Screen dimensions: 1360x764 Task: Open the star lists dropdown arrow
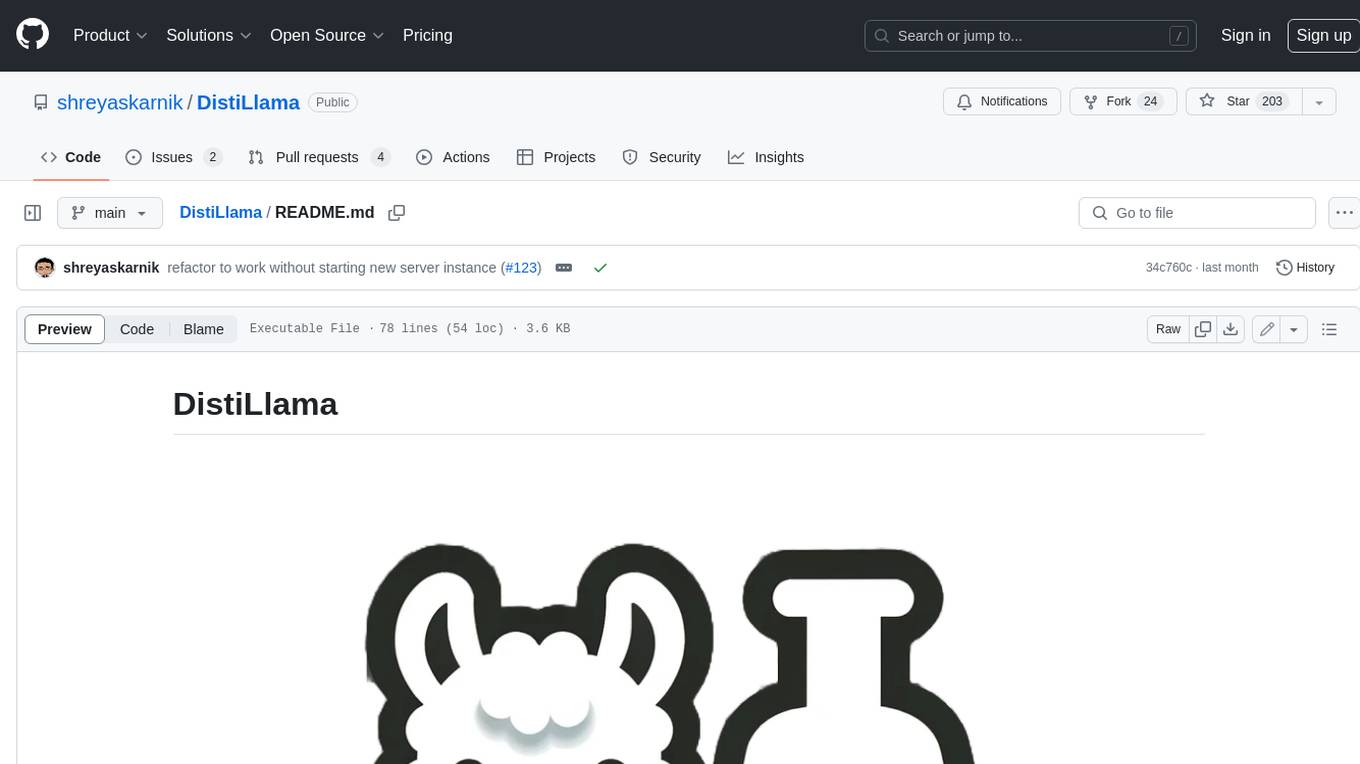(x=1318, y=102)
